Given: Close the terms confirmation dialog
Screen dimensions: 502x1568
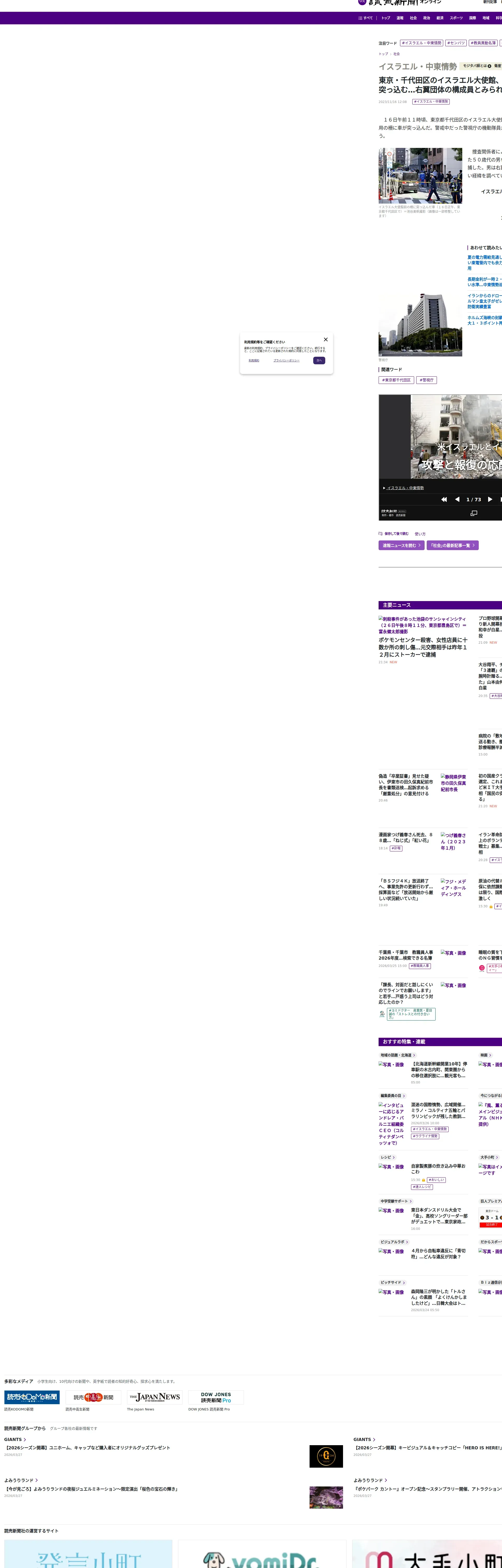Looking at the screenshot, I should click(325, 340).
